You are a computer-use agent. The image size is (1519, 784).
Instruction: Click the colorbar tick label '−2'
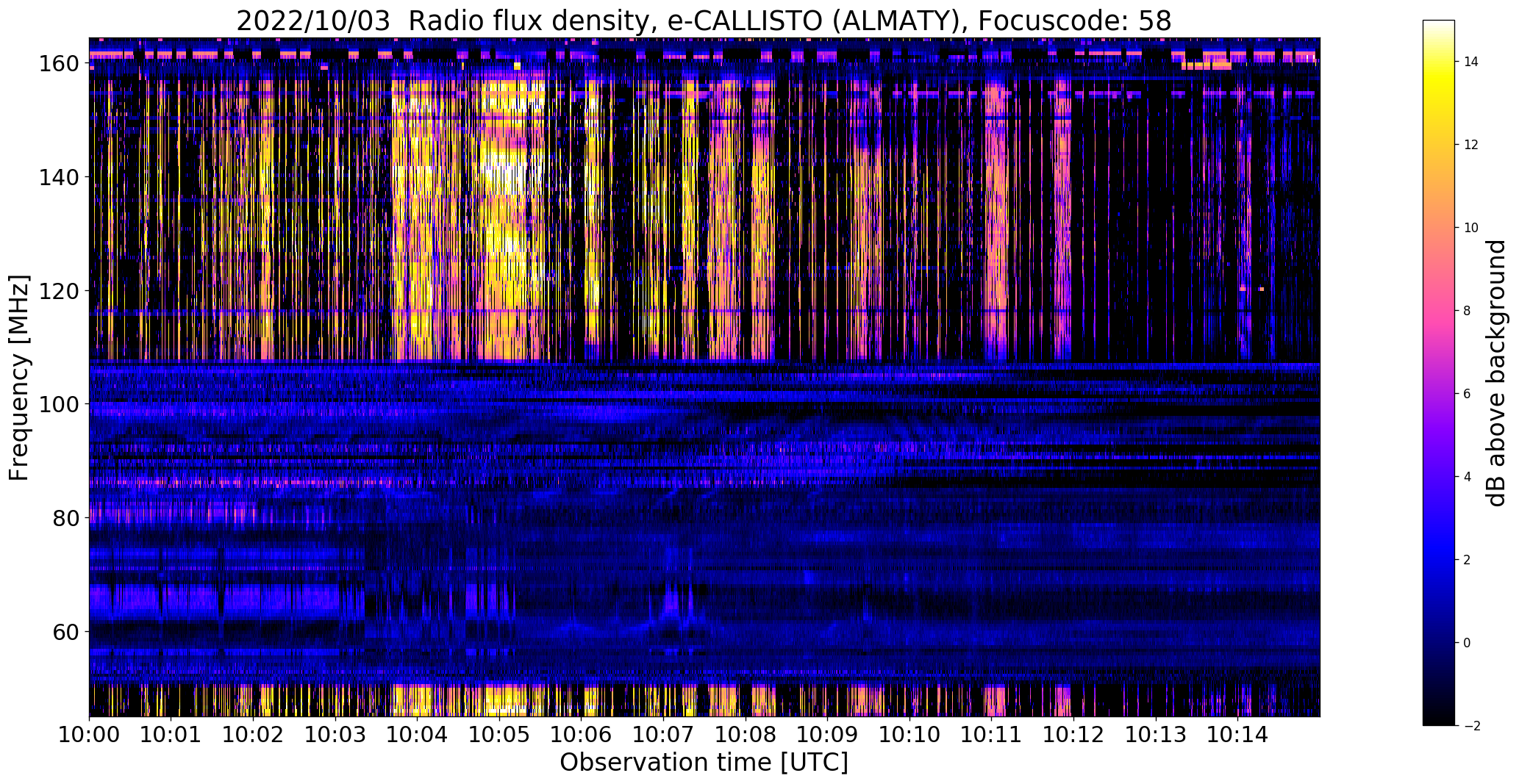pos(1471,727)
